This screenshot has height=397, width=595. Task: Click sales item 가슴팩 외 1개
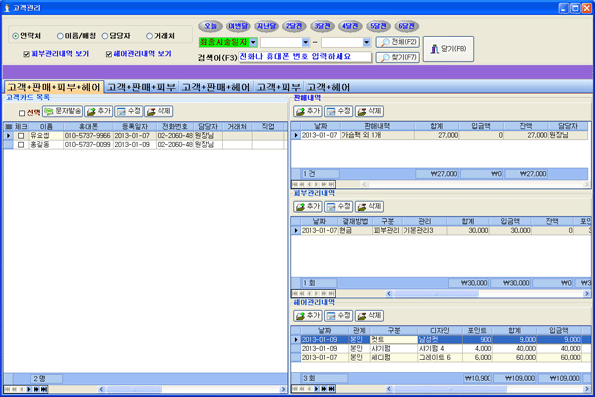pos(377,135)
